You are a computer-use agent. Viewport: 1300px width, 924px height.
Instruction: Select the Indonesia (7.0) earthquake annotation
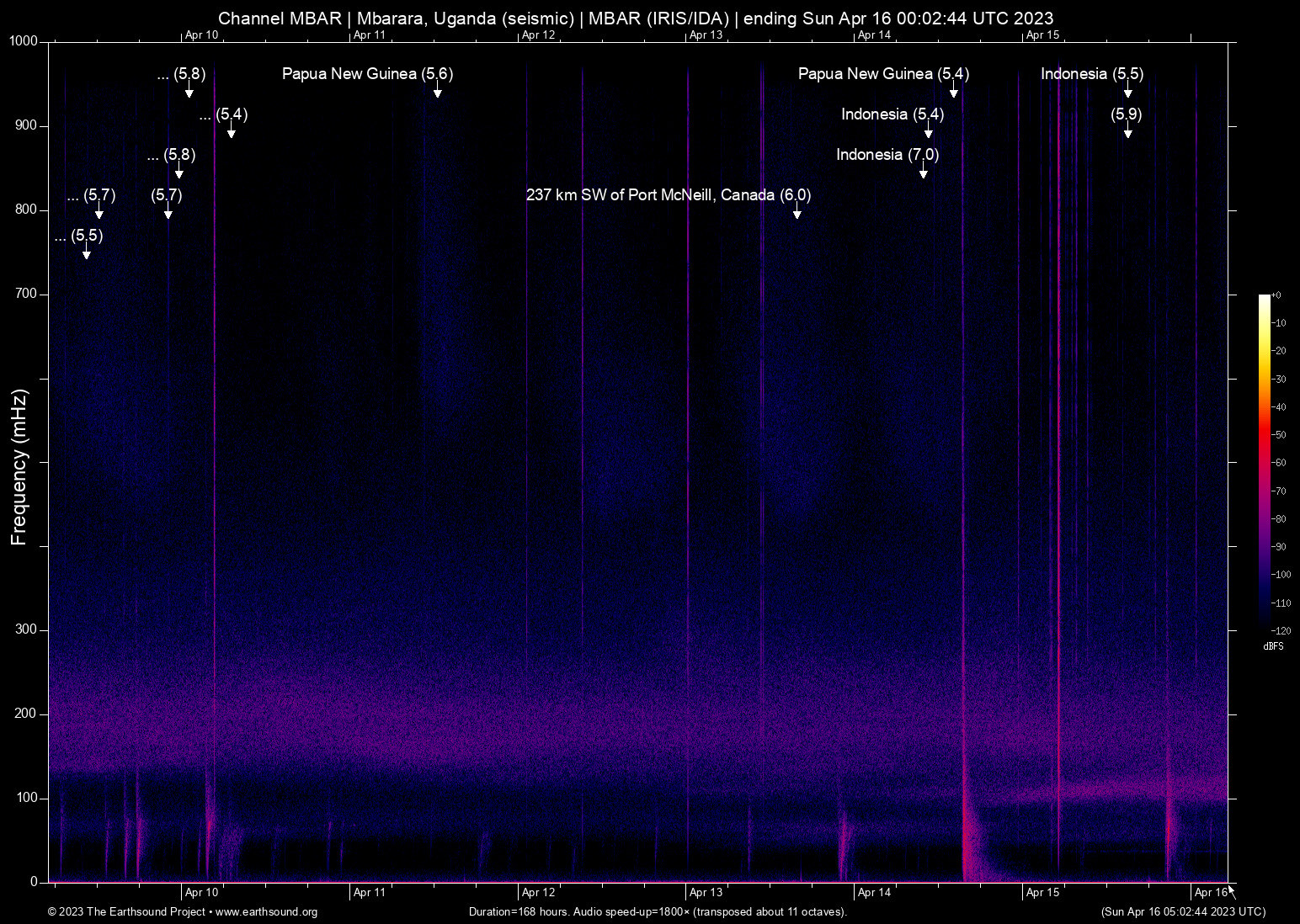pyautogui.click(x=886, y=155)
